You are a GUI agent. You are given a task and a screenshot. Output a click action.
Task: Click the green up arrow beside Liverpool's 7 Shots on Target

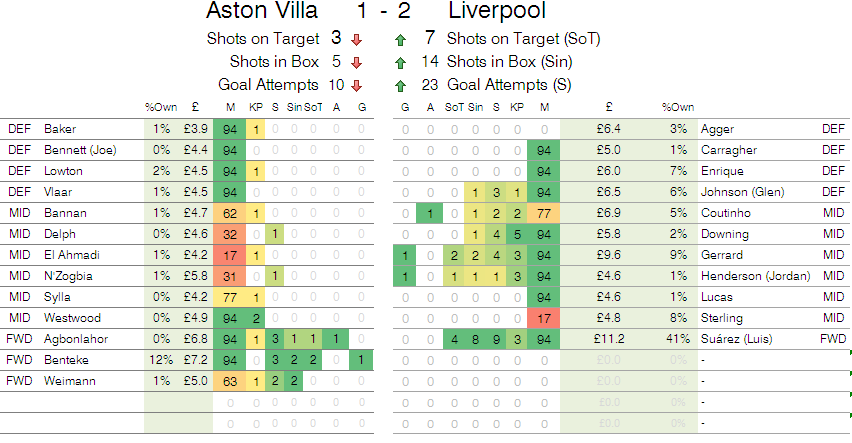coord(400,40)
